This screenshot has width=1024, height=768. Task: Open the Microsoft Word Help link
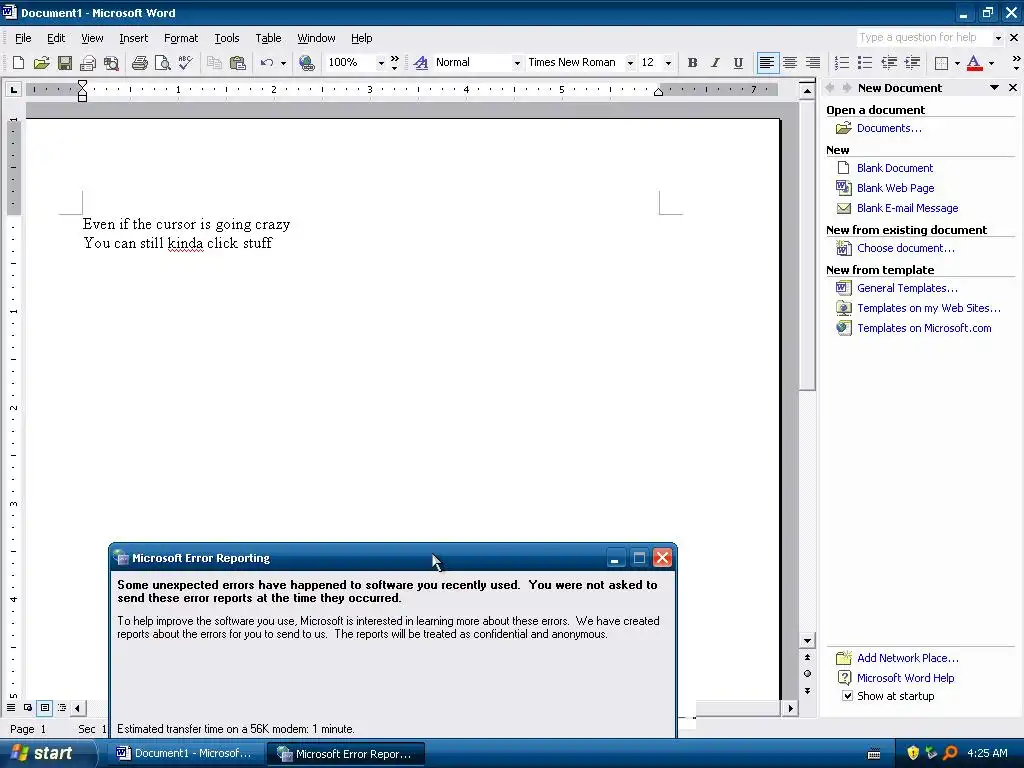(x=905, y=678)
